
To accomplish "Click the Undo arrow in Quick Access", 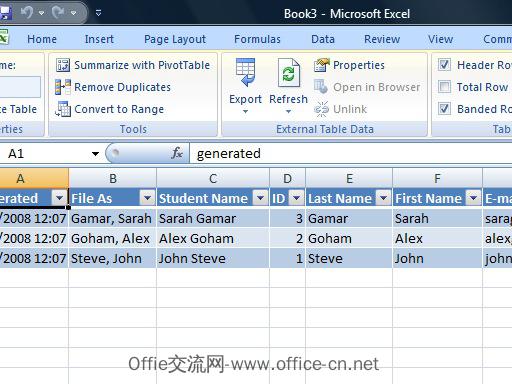I will [x=27, y=13].
